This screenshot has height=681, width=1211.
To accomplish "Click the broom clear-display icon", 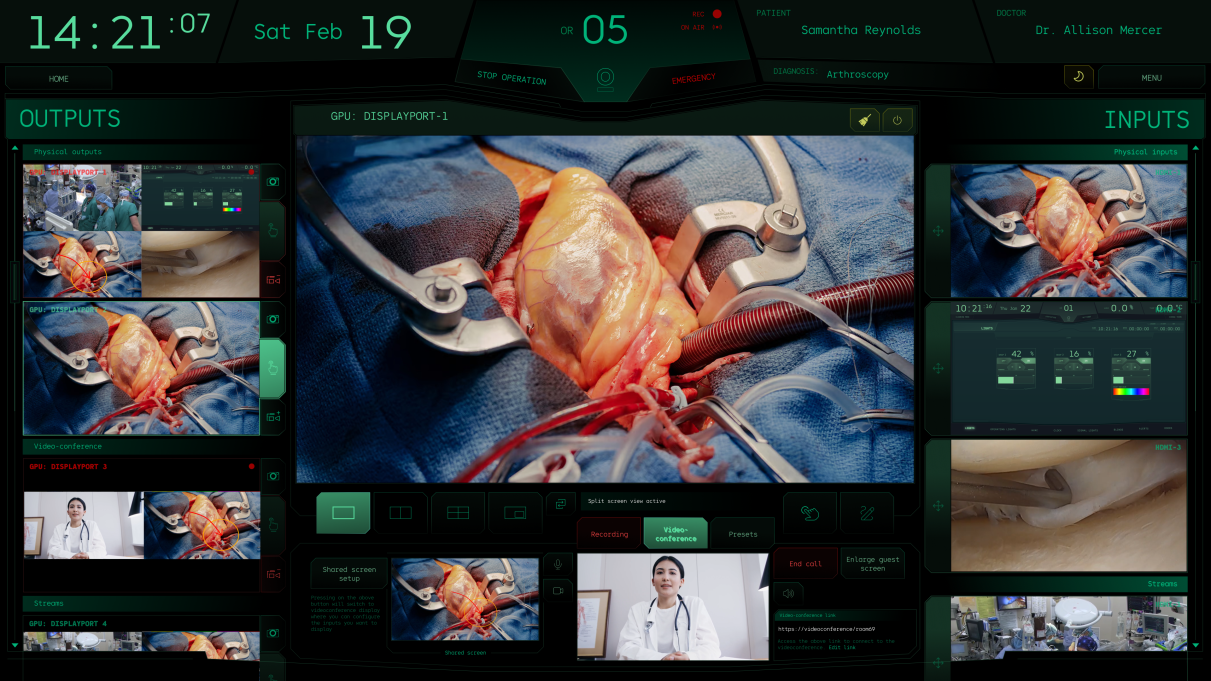I will coord(864,120).
